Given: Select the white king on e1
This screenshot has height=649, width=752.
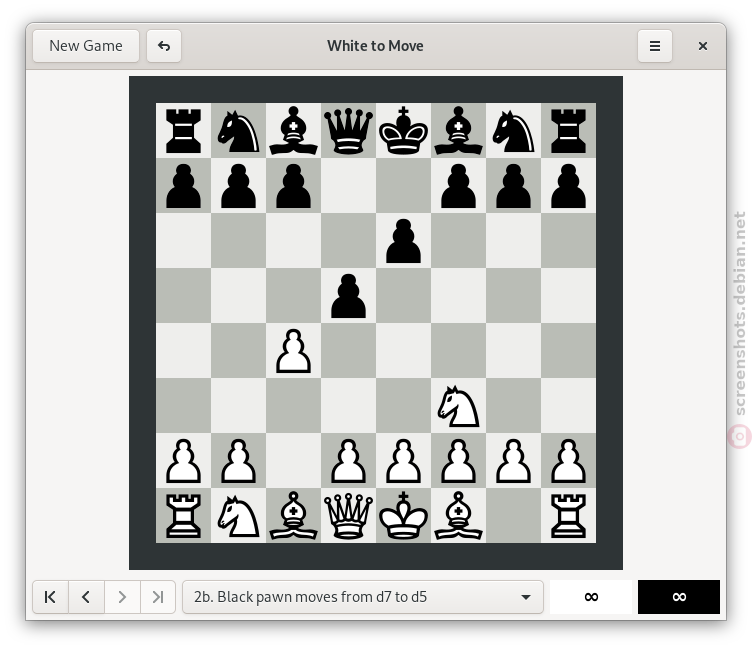Looking at the screenshot, I should [403, 516].
